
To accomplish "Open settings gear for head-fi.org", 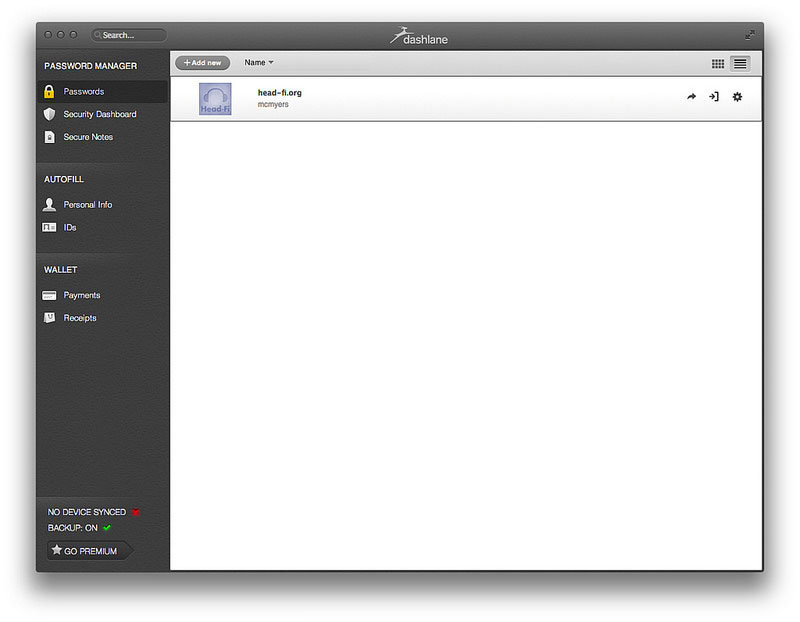I will (737, 96).
